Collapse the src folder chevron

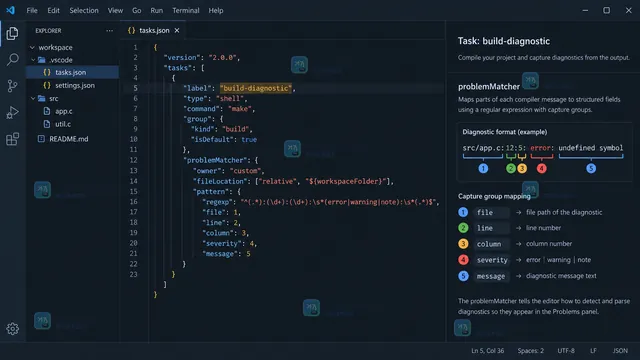pyautogui.click(x=33, y=98)
